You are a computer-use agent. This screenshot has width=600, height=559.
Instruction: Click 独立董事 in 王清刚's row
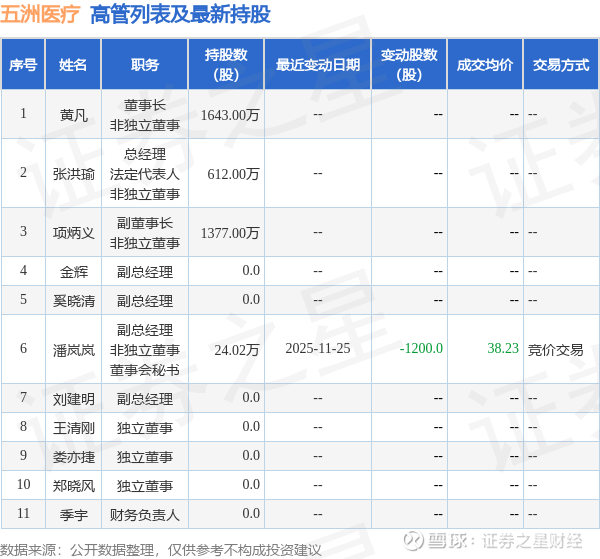[x=145, y=427]
